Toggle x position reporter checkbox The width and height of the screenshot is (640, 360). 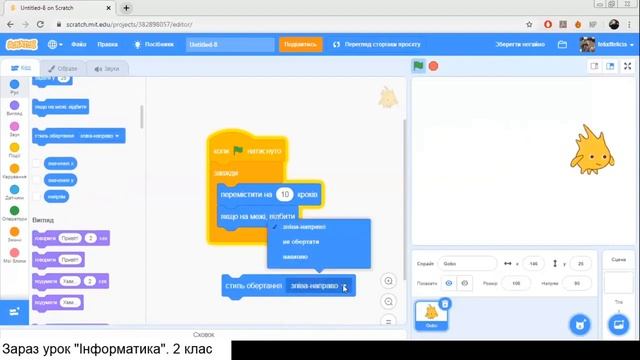pos(37,164)
